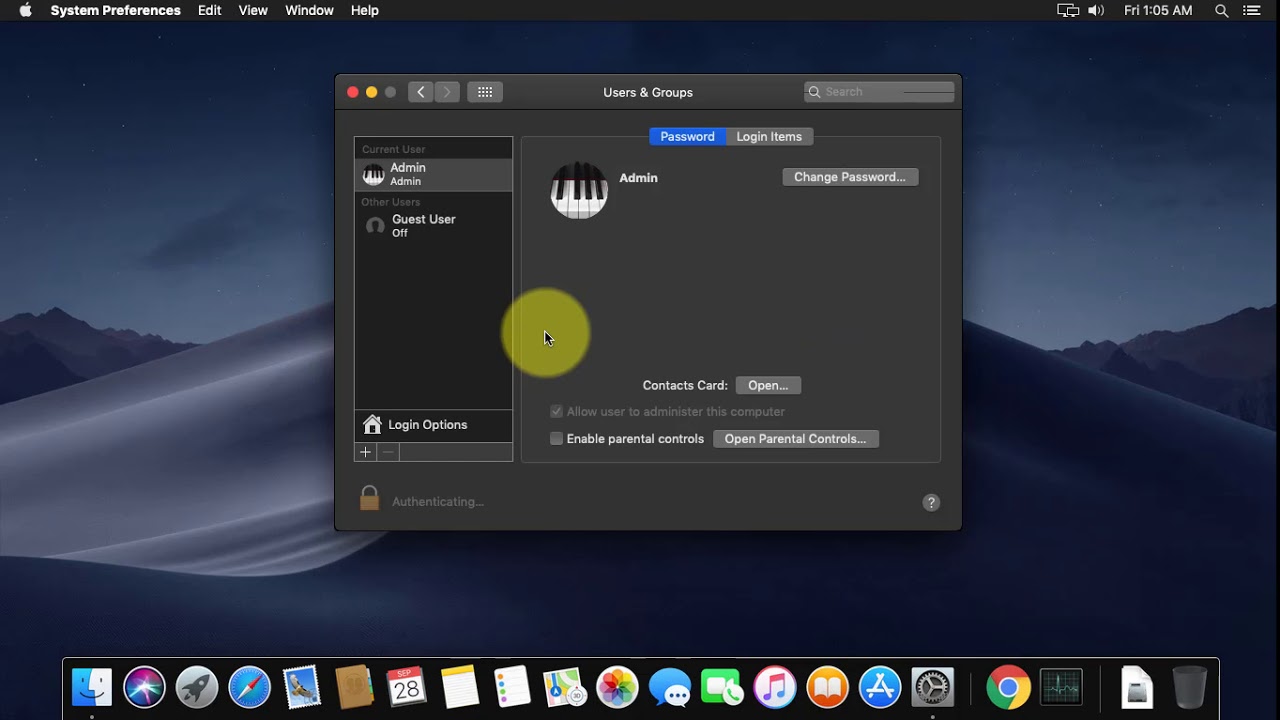The image size is (1280, 720).
Task: Show all preferences grid button
Action: click(x=485, y=92)
